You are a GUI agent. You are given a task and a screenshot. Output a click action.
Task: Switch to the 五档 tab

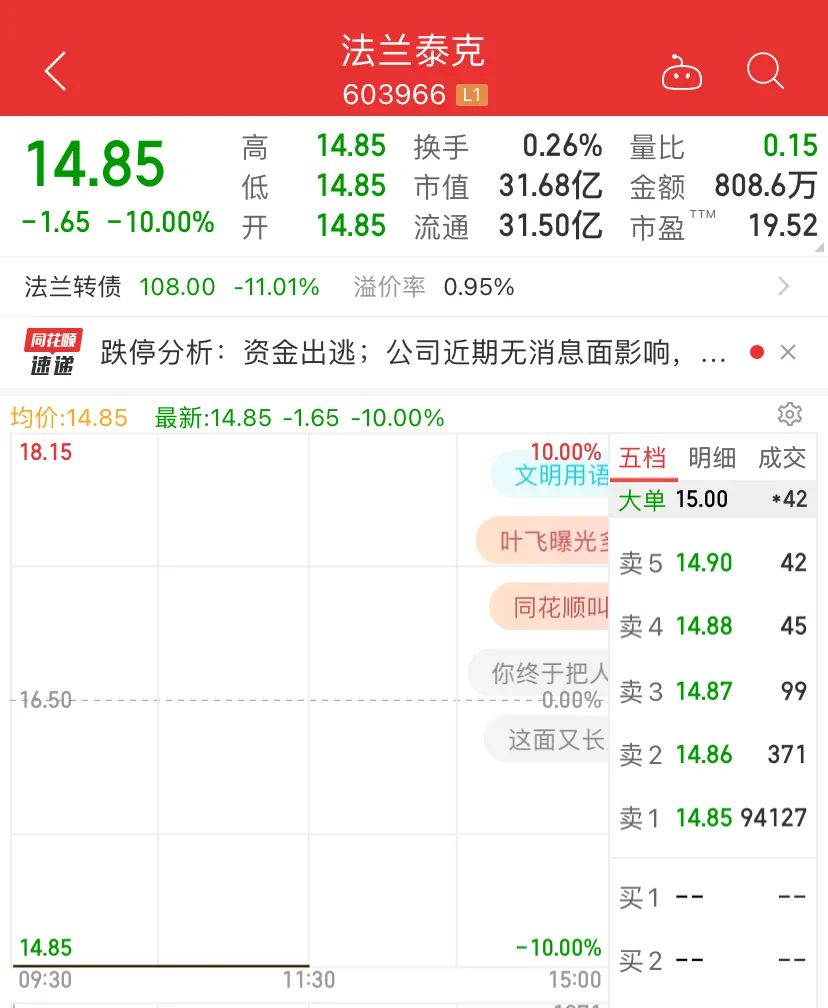point(642,458)
